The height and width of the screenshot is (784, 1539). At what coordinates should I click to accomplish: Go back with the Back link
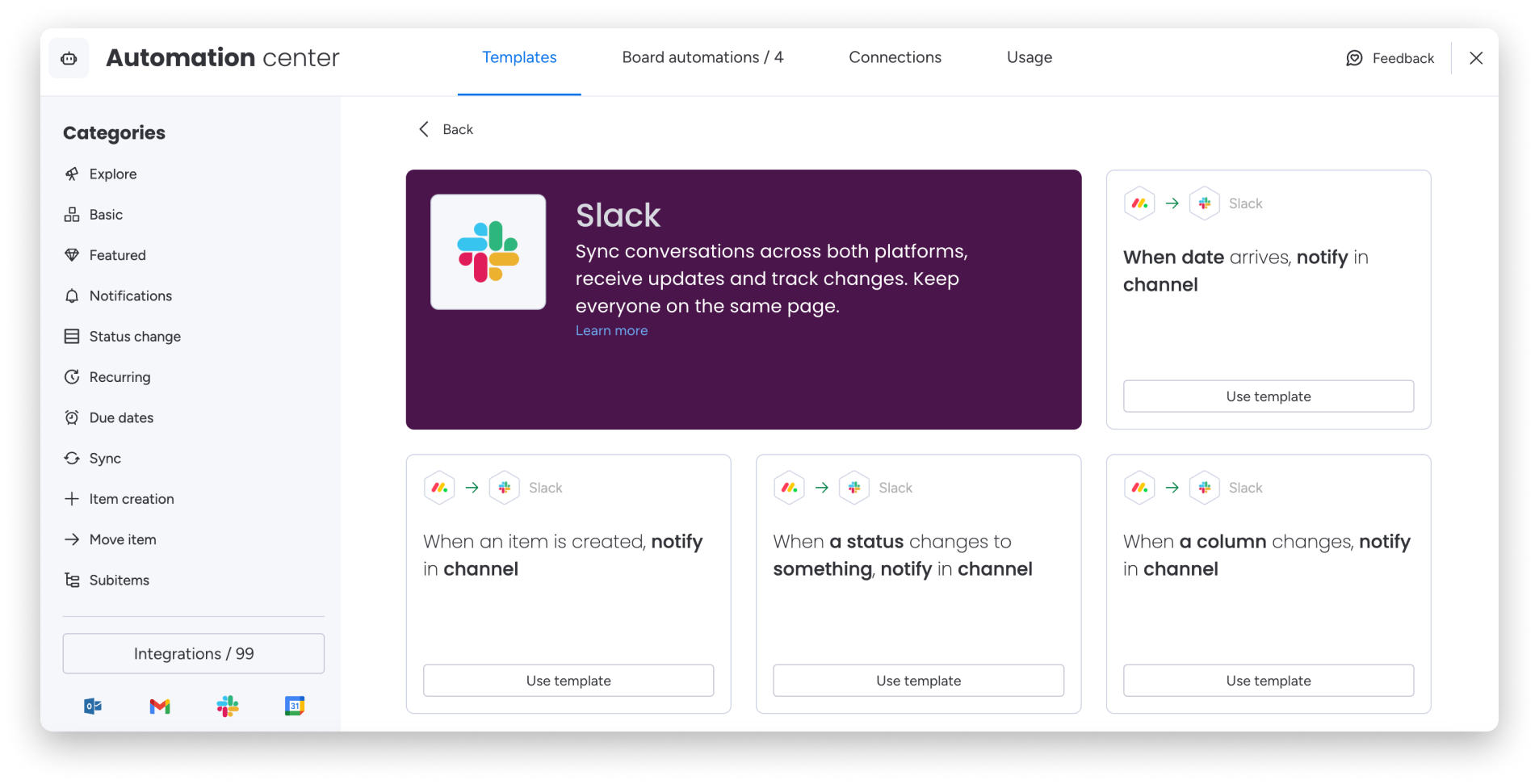[x=446, y=129]
